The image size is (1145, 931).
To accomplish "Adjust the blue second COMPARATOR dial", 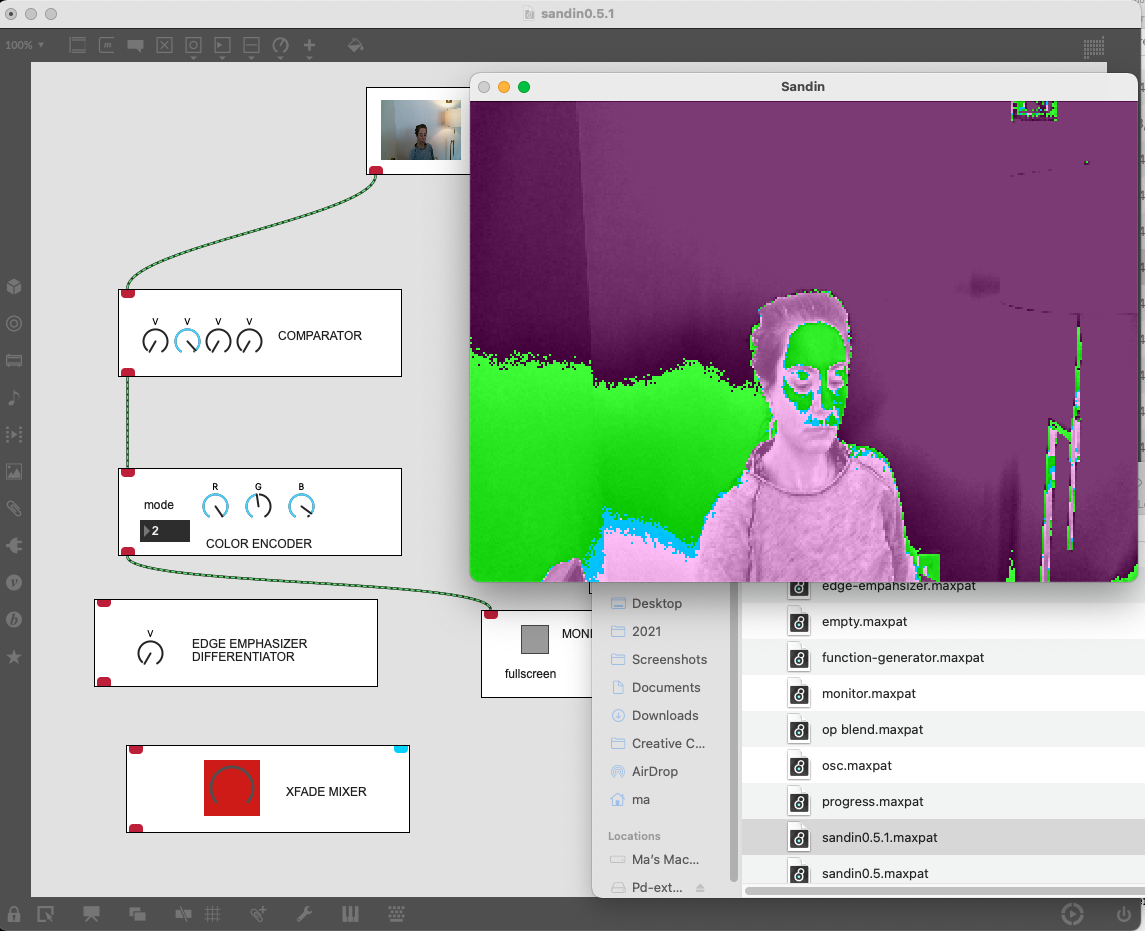I will tap(187, 341).
